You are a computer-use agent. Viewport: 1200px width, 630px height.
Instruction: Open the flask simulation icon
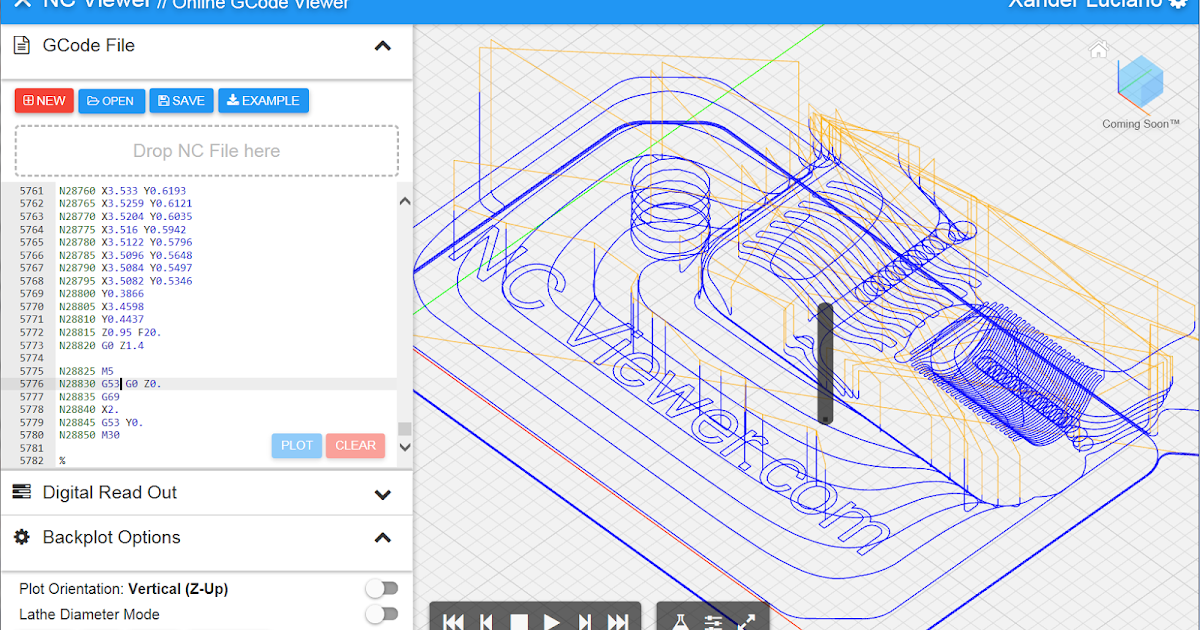pyautogui.click(x=680, y=621)
